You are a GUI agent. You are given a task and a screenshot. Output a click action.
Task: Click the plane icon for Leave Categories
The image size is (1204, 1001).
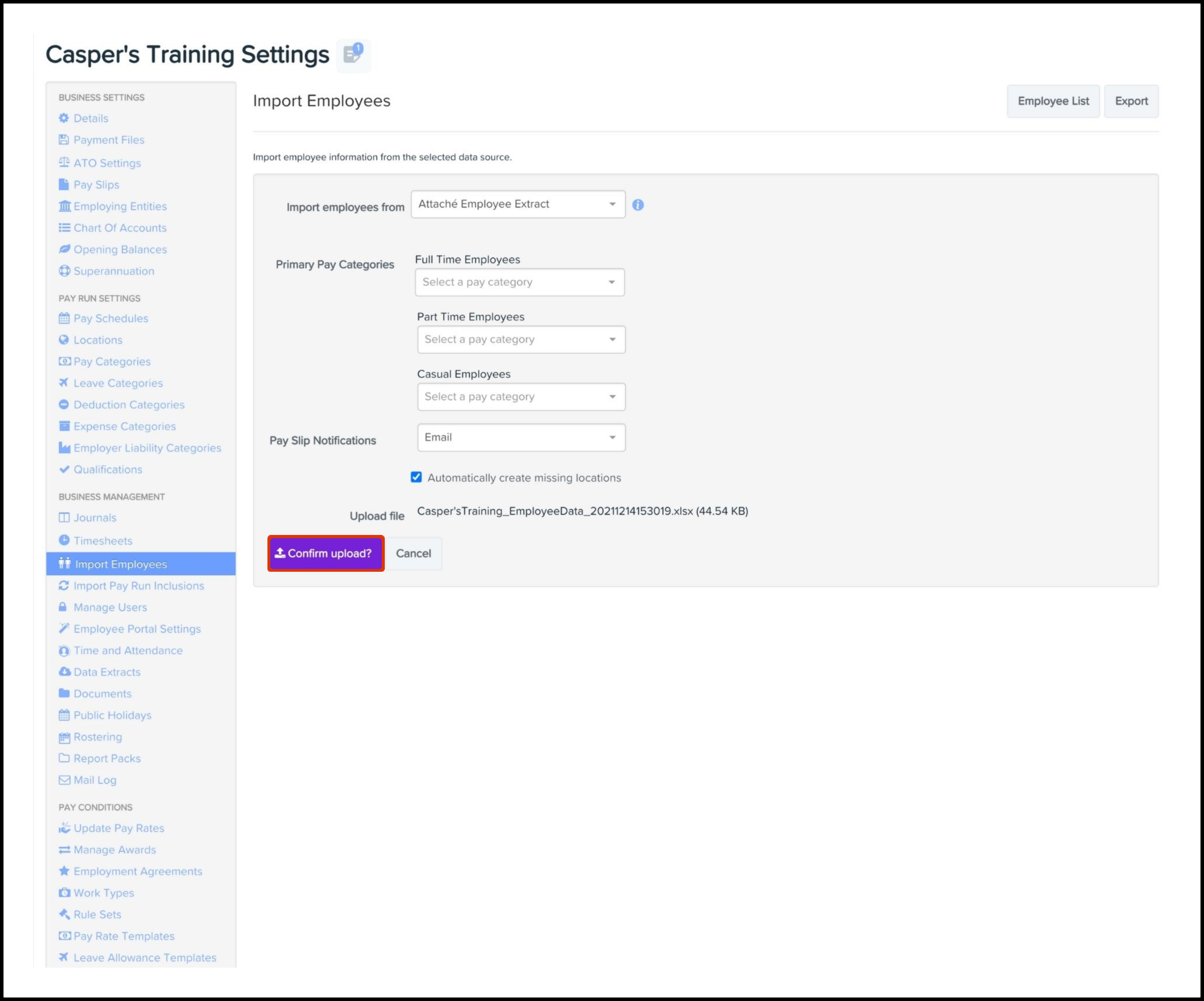pyautogui.click(x=64, y=383)
